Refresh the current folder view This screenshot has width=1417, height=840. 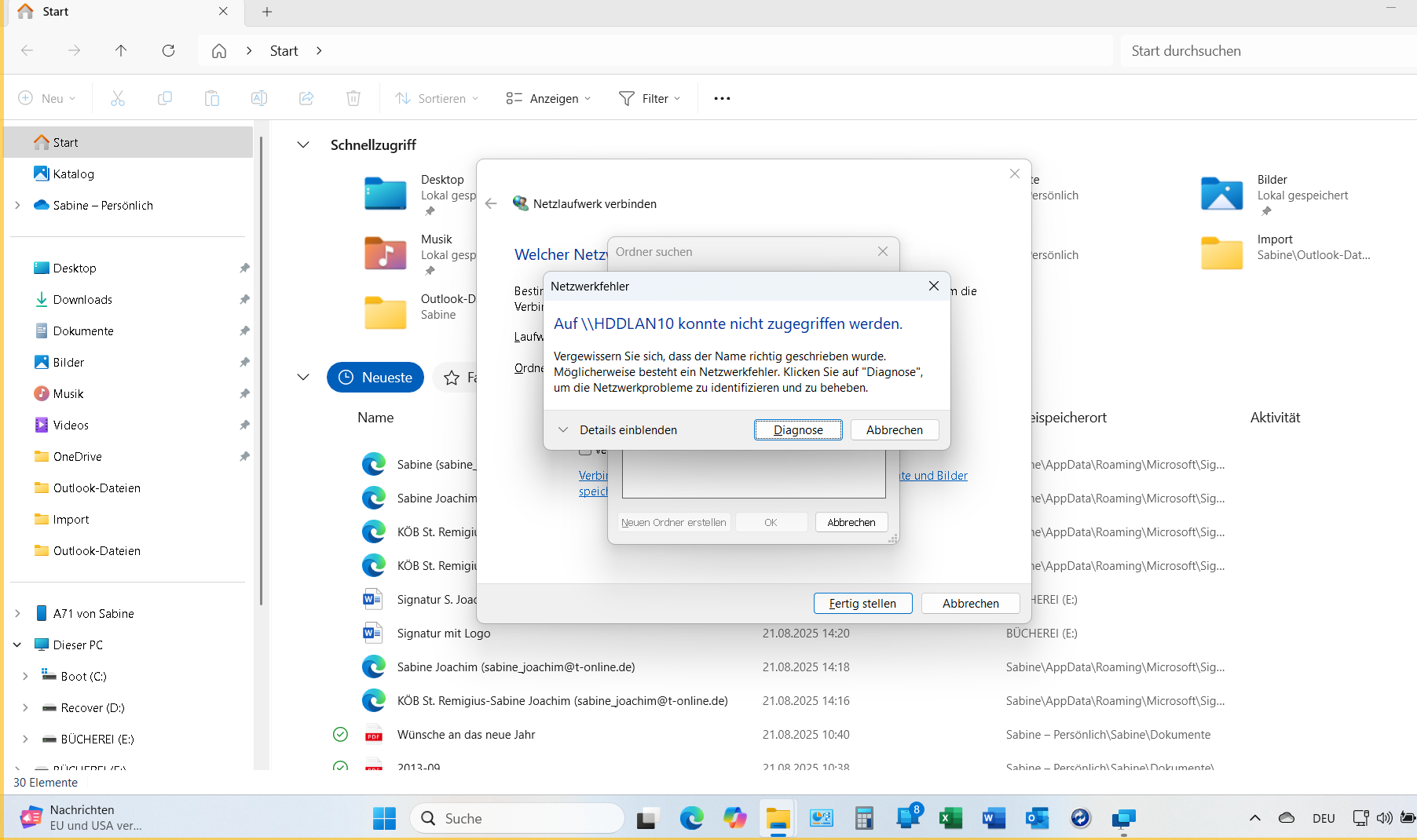click(x=168, y=50)
